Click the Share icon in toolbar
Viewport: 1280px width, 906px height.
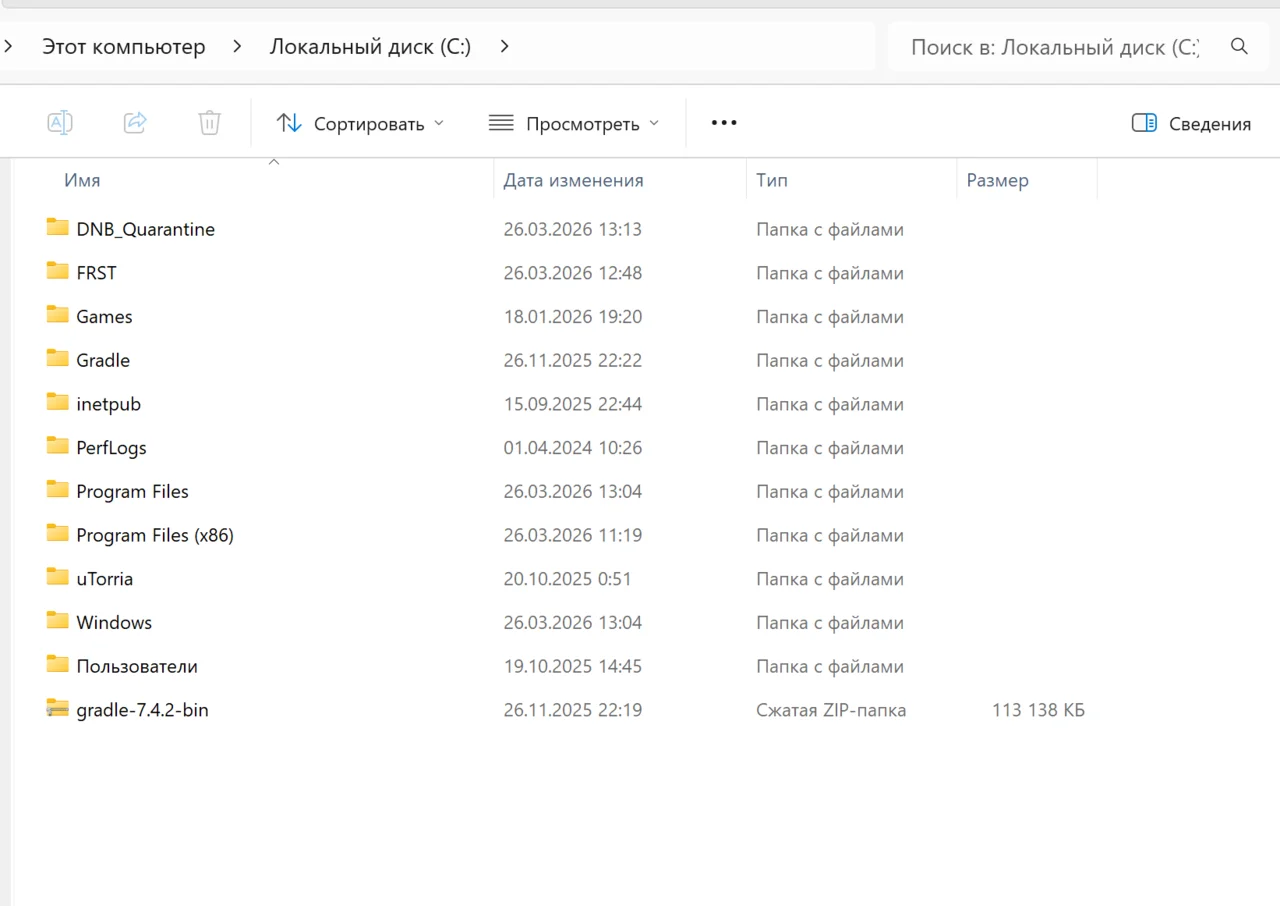[x=135, y=123]
